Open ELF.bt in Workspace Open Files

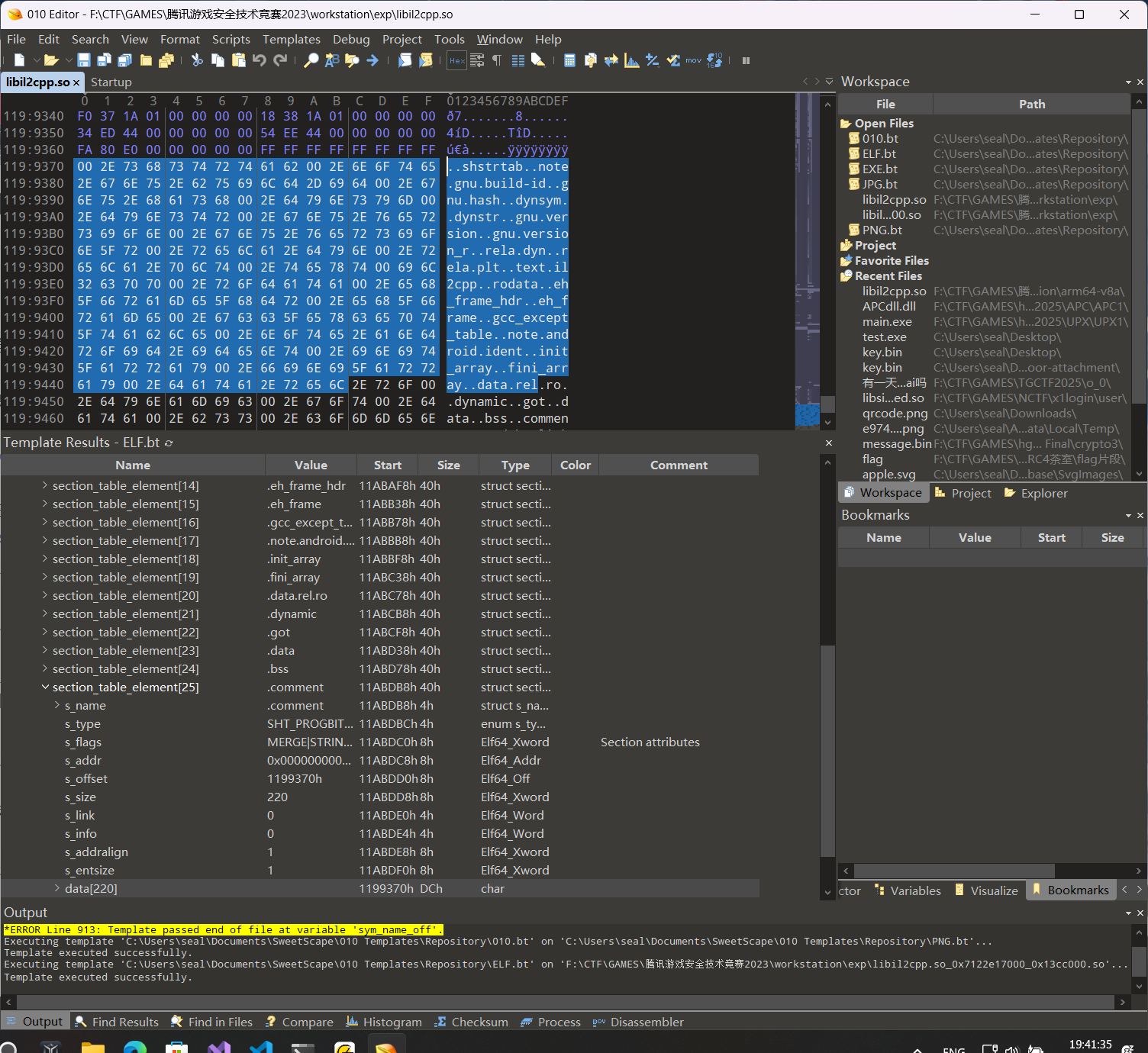click(x=880, y=154)
